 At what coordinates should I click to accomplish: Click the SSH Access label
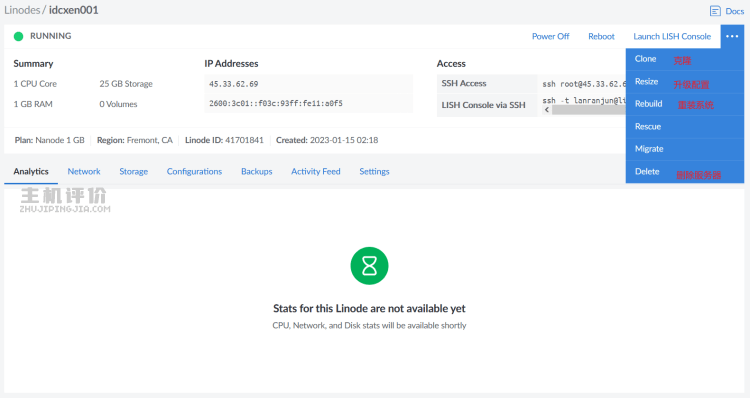pyautogui.click(x=463, y=83)
